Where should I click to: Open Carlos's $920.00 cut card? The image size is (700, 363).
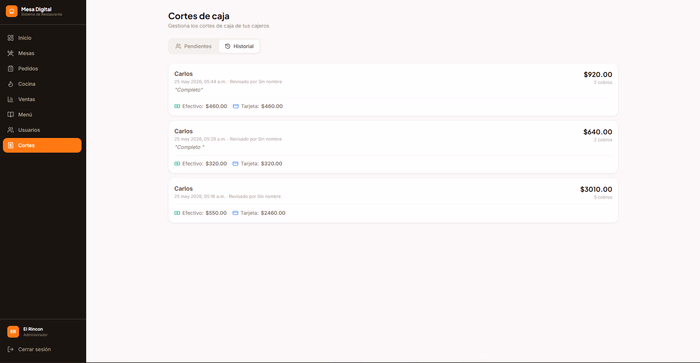click(393, 90)
